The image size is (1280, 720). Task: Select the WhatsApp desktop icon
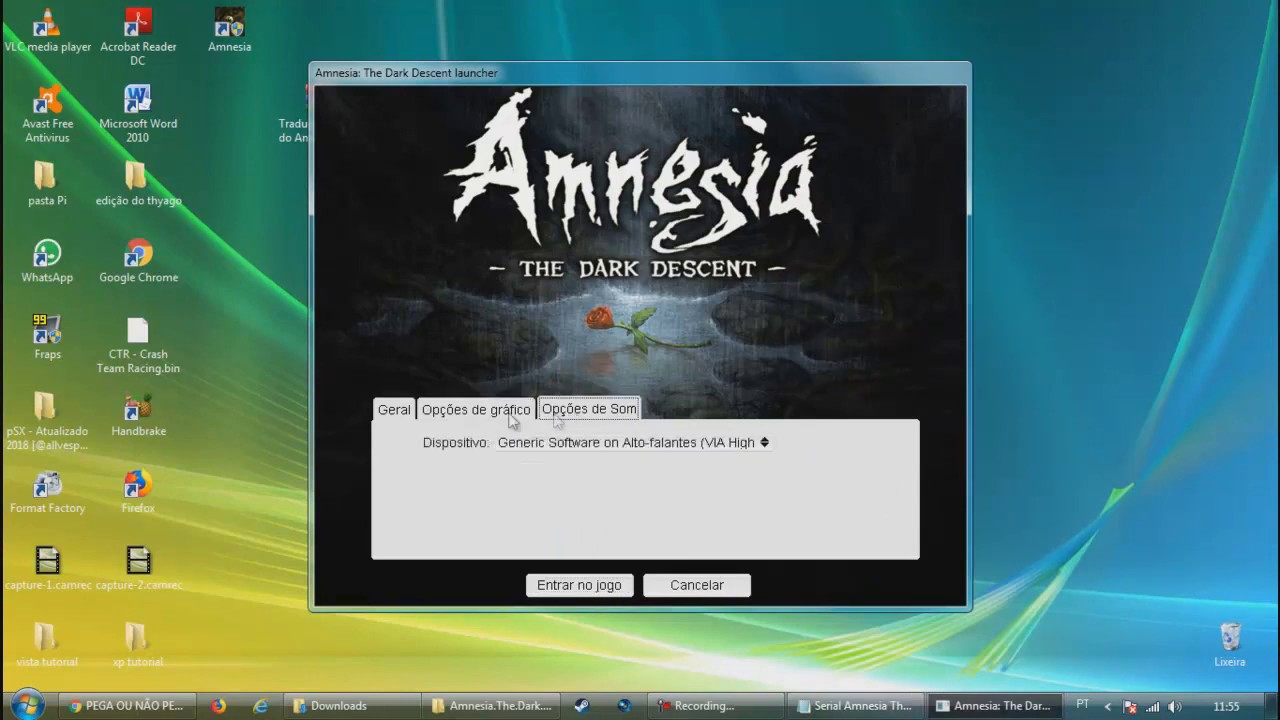pos(47,260)
